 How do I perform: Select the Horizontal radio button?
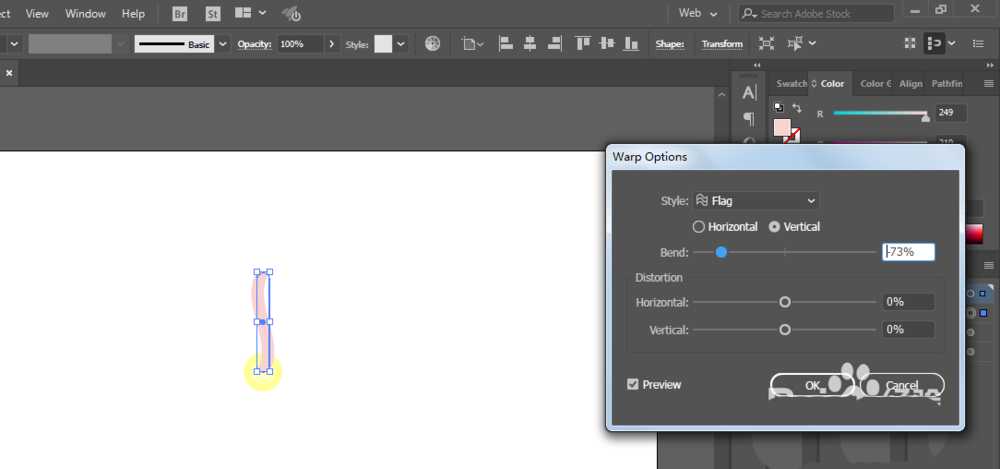pyautogui.click(x=699, y=227)
